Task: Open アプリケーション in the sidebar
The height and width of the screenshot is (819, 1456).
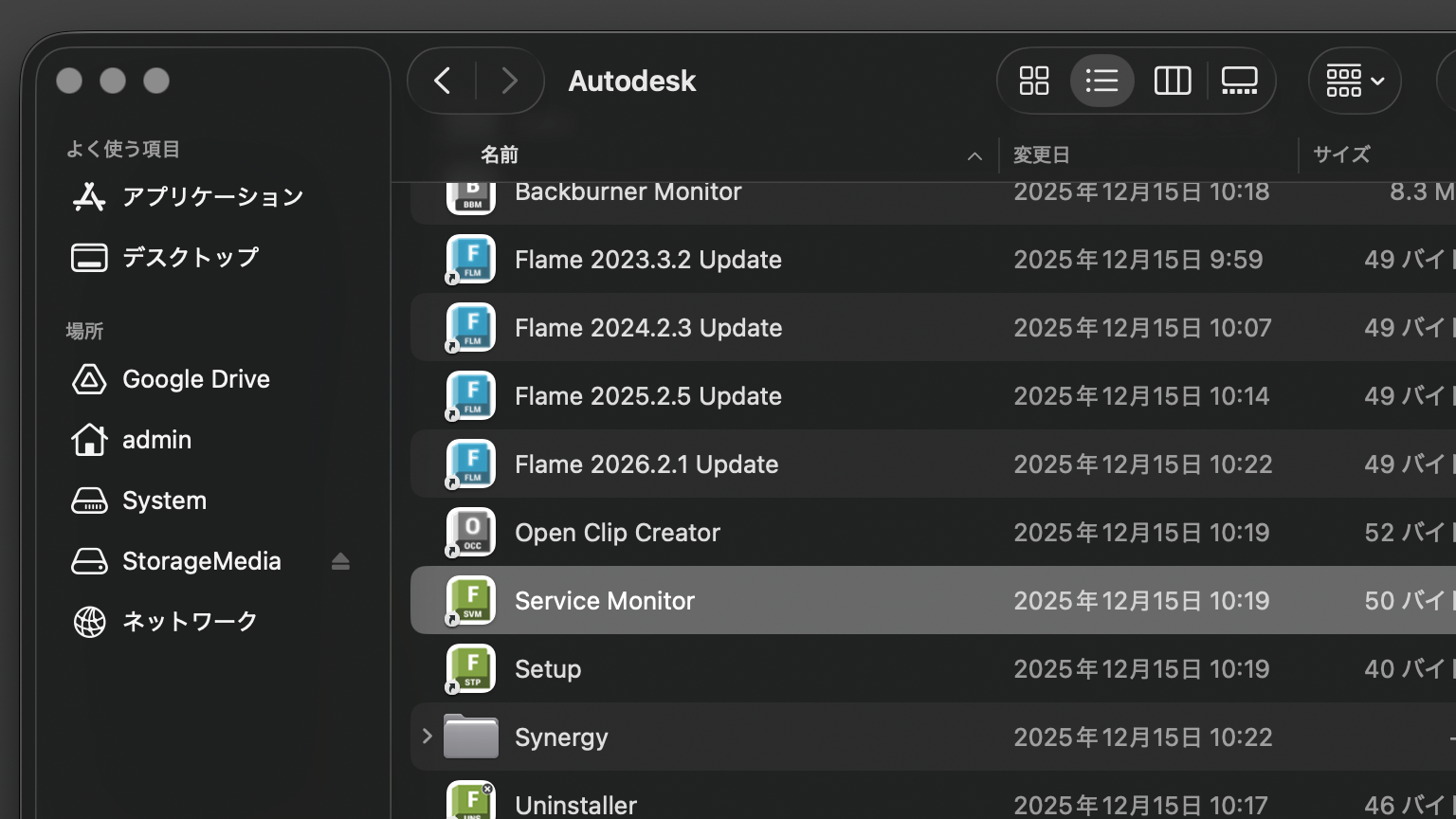Action: [212, 196]
